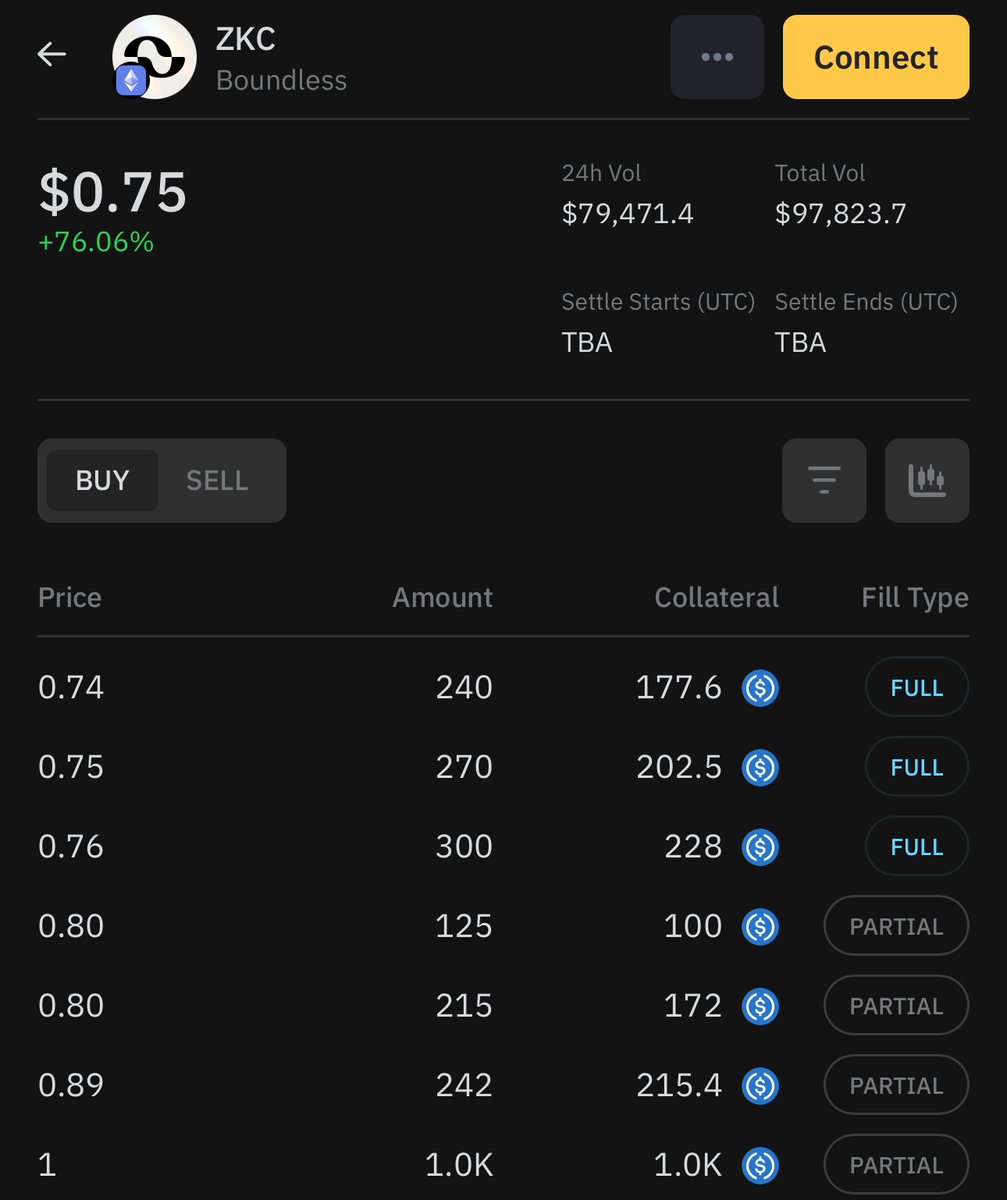The height and width of the screenshot is (1200, 1007).
Task: Choose the FULL fill order at 0.74
Action: coord(917,688)
